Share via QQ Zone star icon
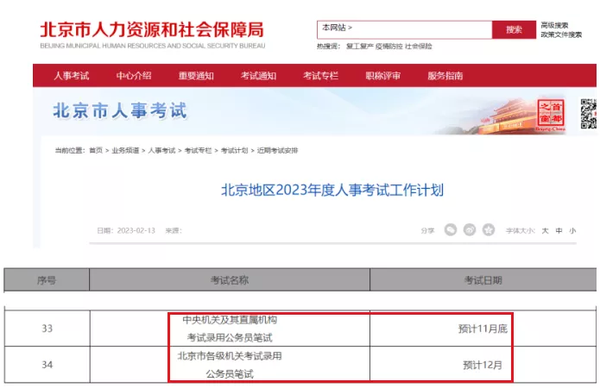Viewport: 600px width, 388px height. coord(488,230)
